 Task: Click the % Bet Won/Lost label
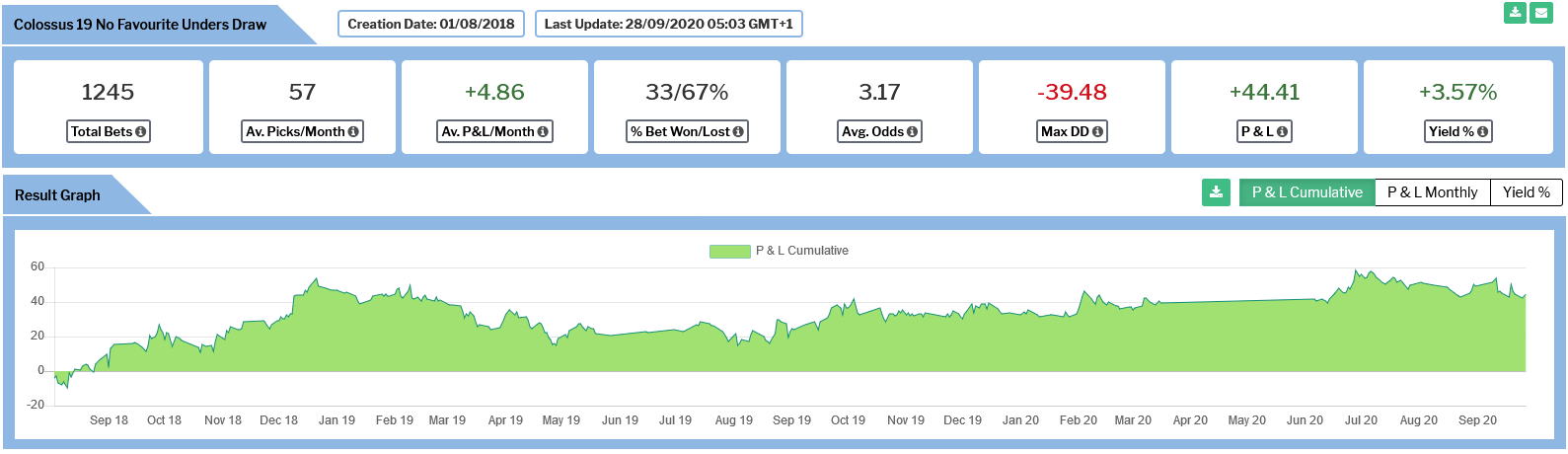coord(688,131)
